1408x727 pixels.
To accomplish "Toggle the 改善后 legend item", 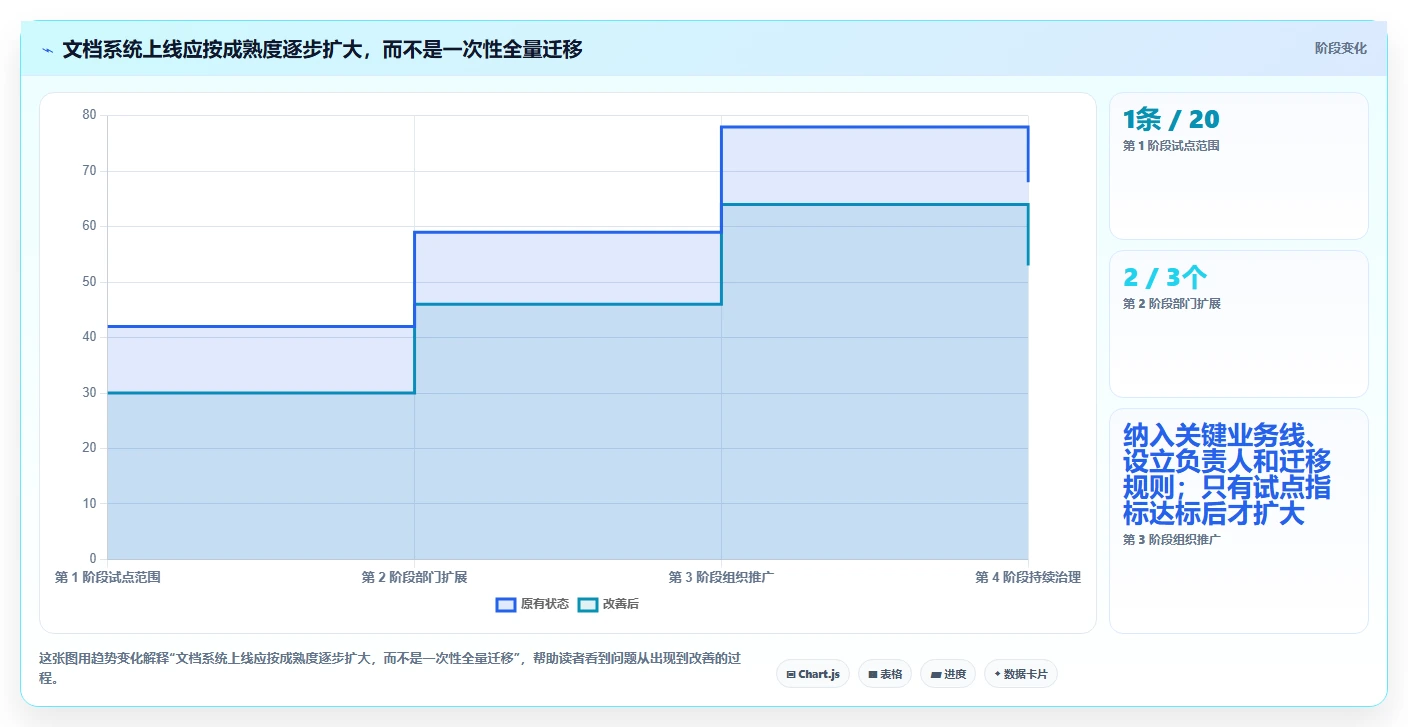I will 609,604.
